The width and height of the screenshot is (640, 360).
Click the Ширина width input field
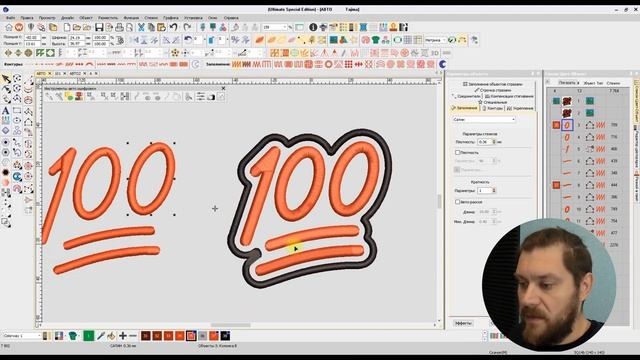click(x=76, y=38)
